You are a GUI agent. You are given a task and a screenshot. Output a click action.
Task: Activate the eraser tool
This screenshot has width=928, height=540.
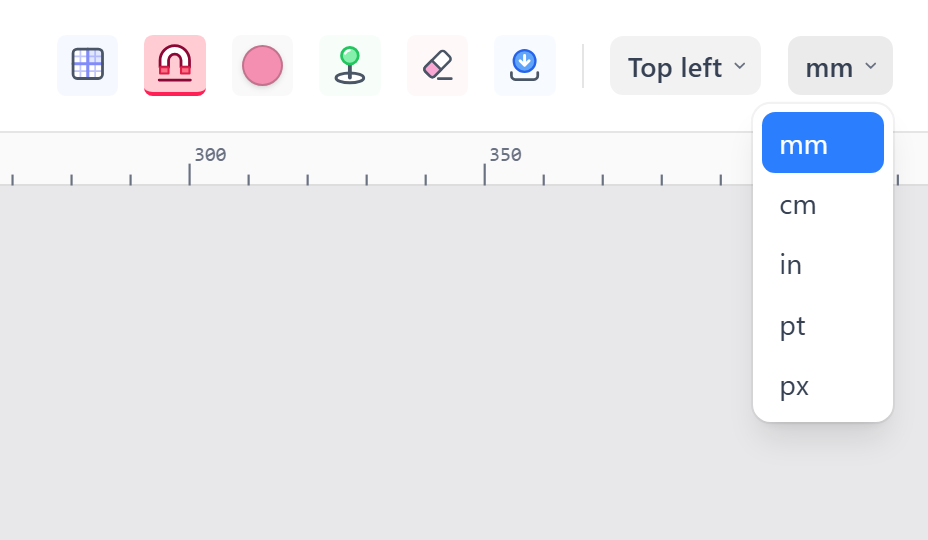click(x=437, y=65)
